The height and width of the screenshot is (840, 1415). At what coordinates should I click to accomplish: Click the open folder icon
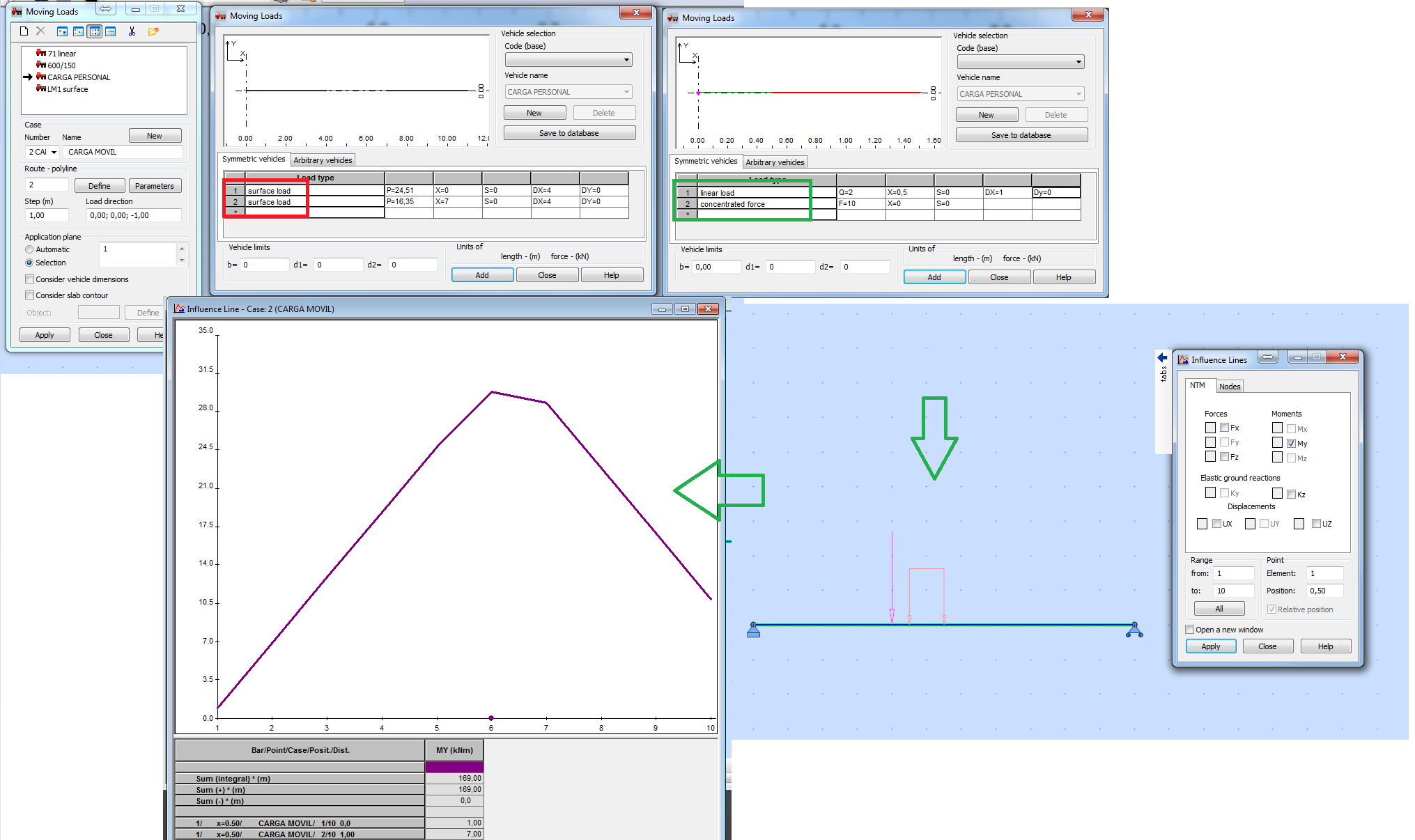(x=153, y=31)
